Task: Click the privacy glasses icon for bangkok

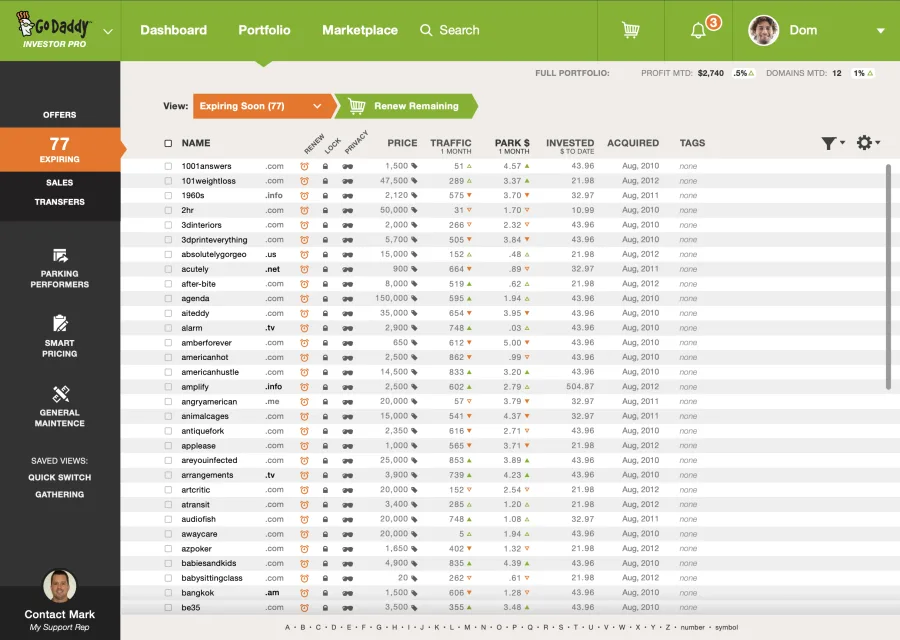Action: tap(347, 594)
